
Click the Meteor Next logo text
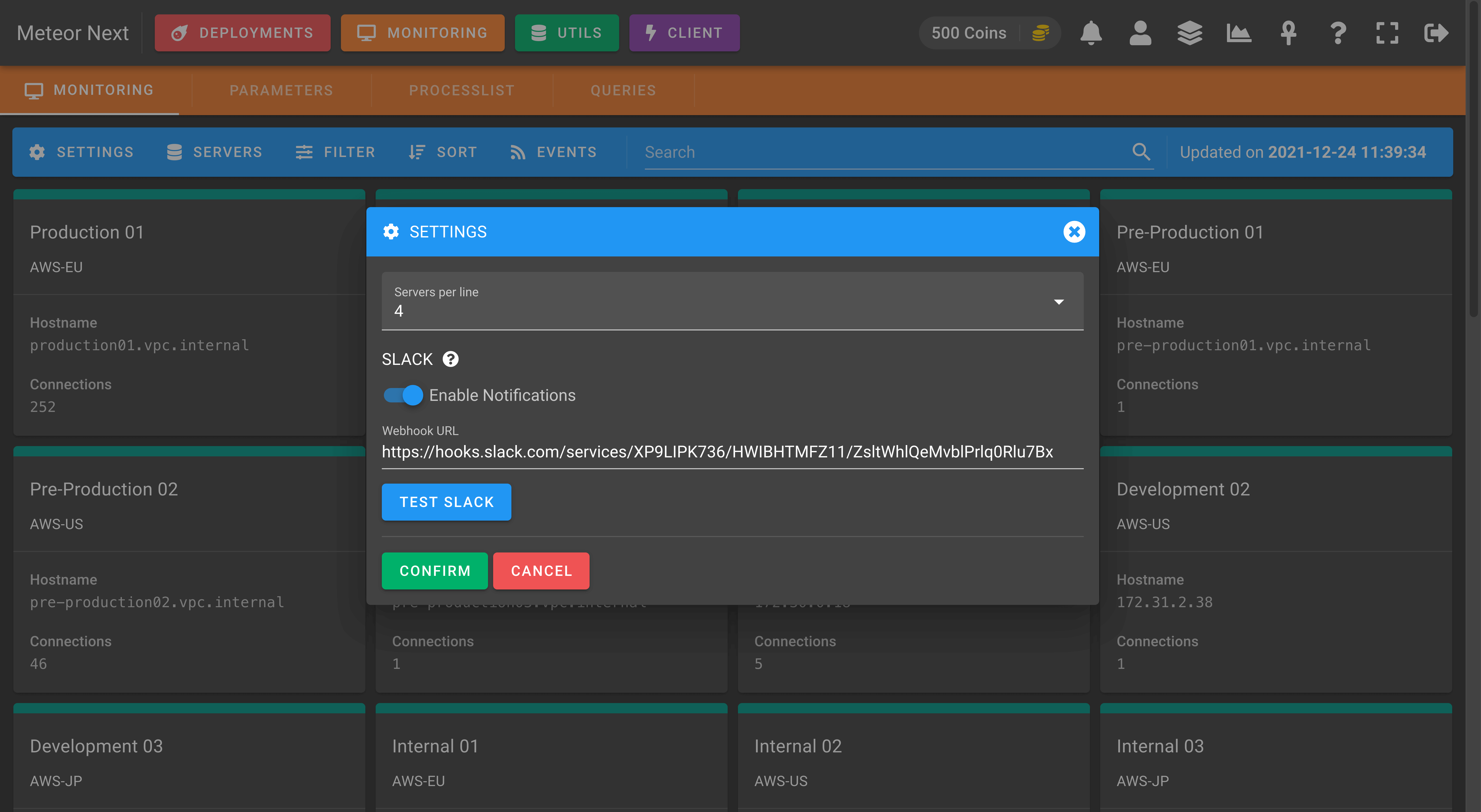[x=73, y=33]
